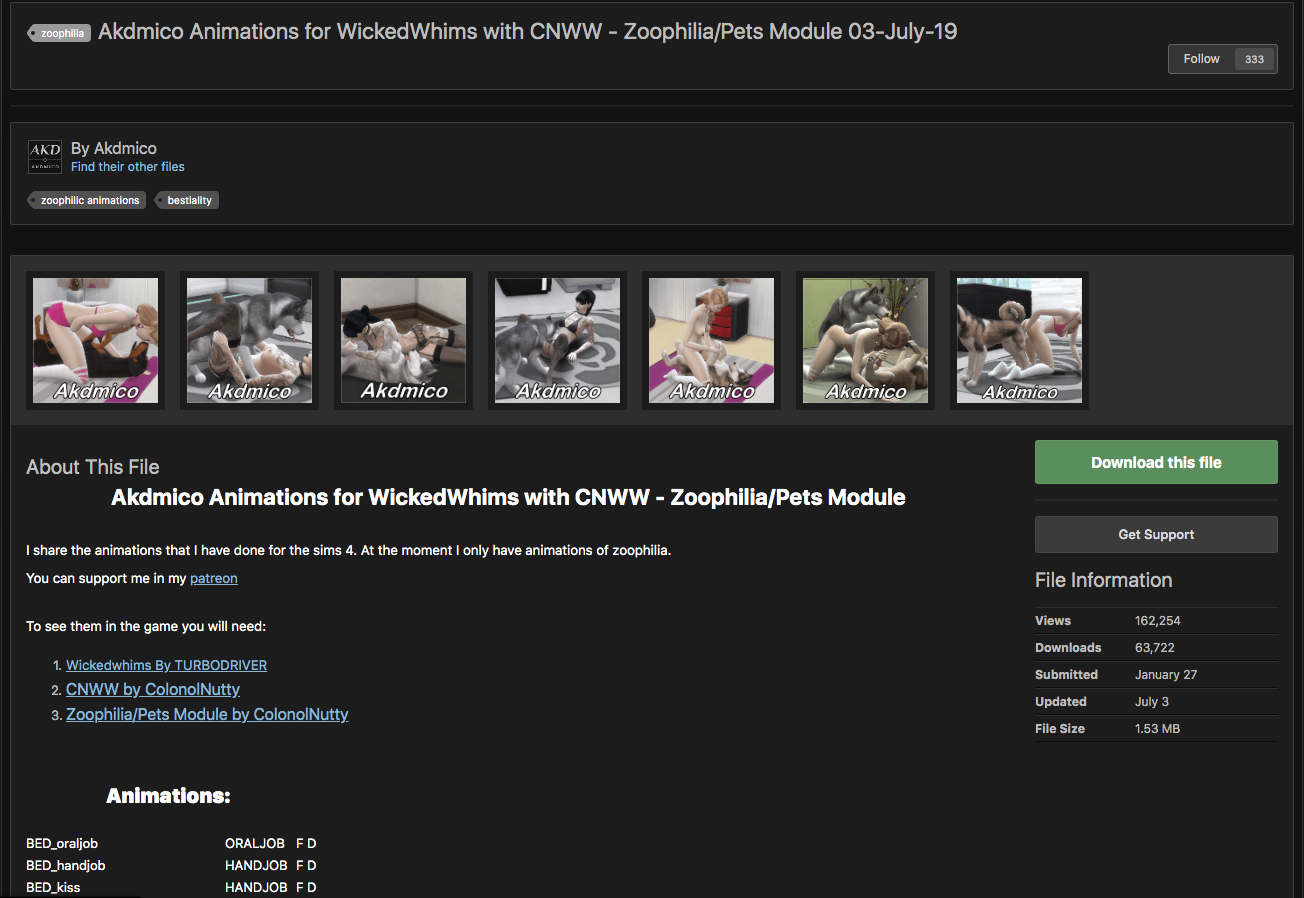Open the follower count badge showing 333
The width and height of the screenshot is (1304, 898).
click(x=1255, y=59)
